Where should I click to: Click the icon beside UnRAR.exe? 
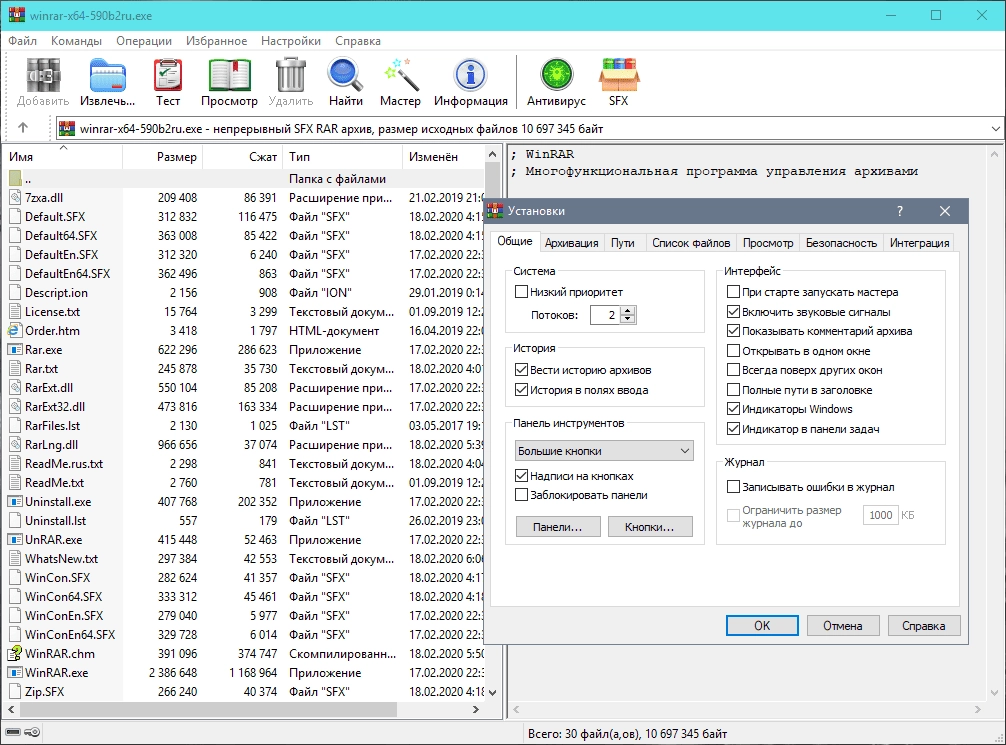pyautogui.click(x=15, y=540)
